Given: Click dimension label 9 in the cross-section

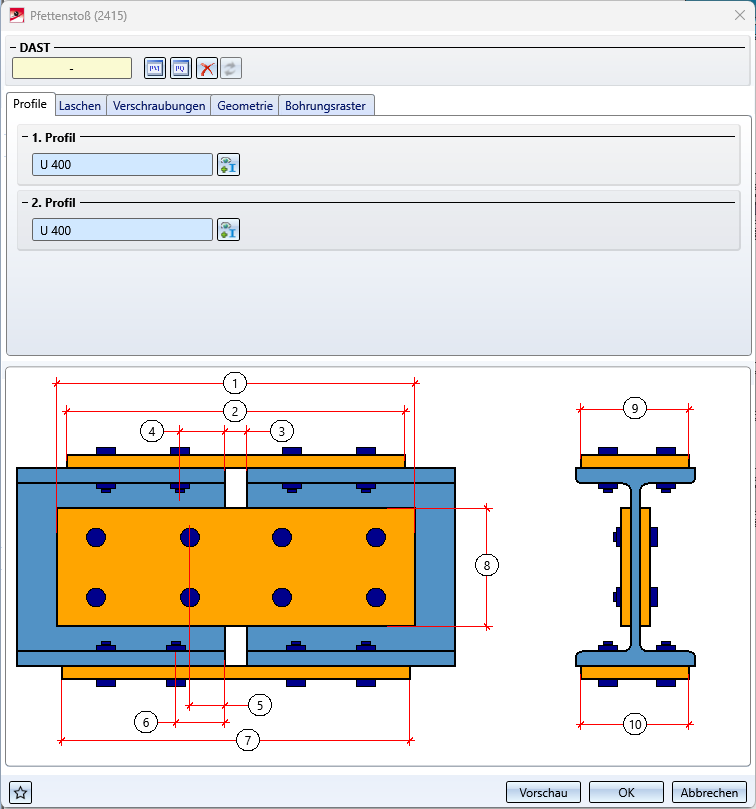Looking at the screenshot, I should [x=635, y=408].
